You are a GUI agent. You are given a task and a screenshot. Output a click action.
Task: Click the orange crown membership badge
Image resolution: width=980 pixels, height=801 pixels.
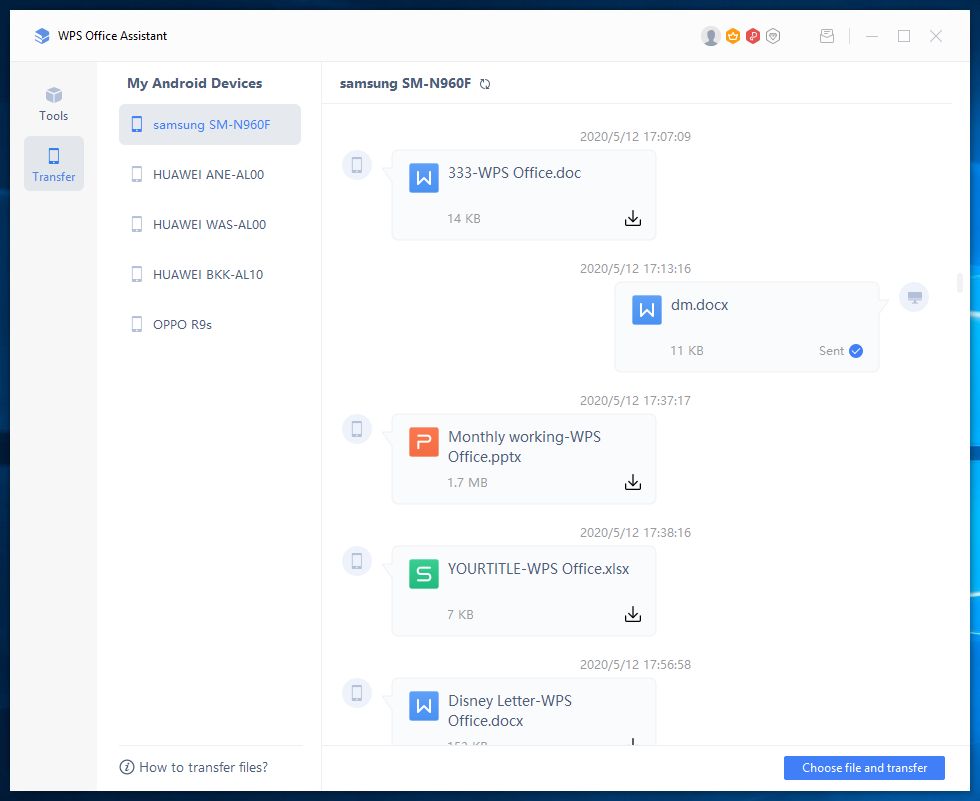point(732,36)
